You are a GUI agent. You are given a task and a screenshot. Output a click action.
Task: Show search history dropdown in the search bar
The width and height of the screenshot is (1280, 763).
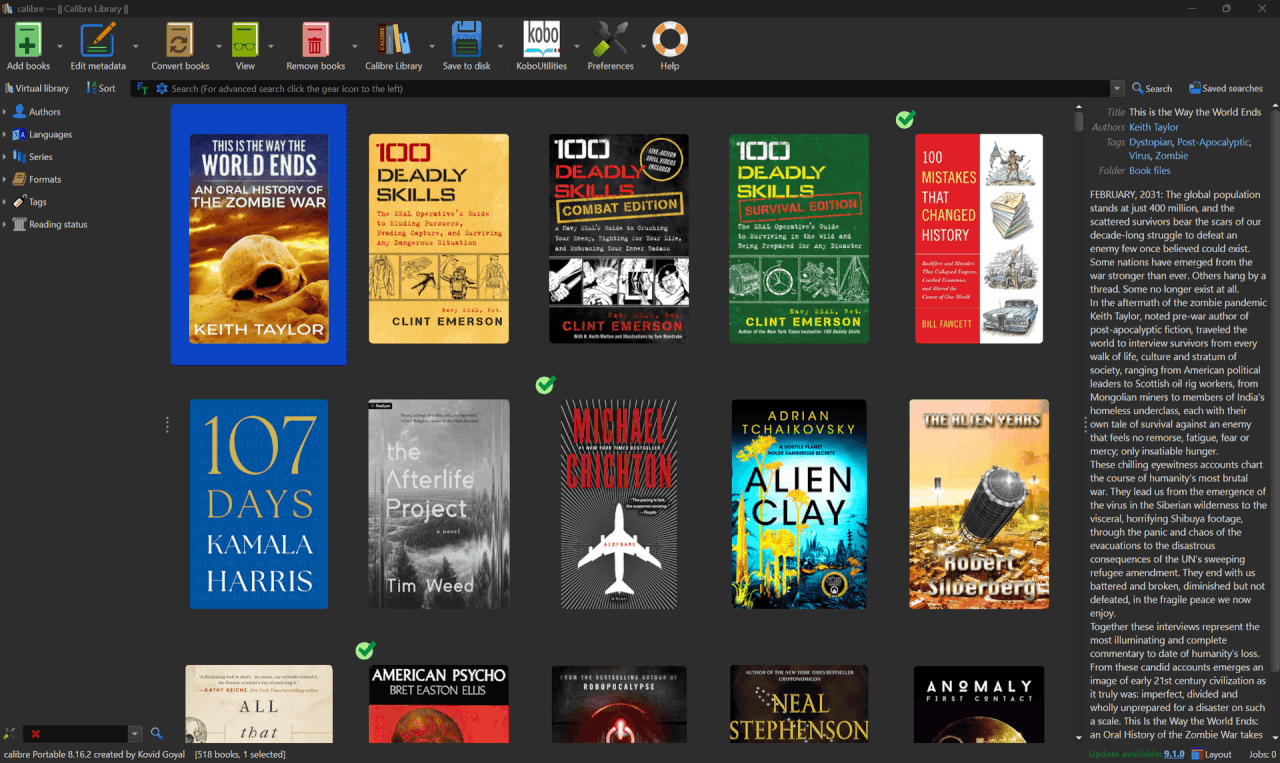[1117, 89]
